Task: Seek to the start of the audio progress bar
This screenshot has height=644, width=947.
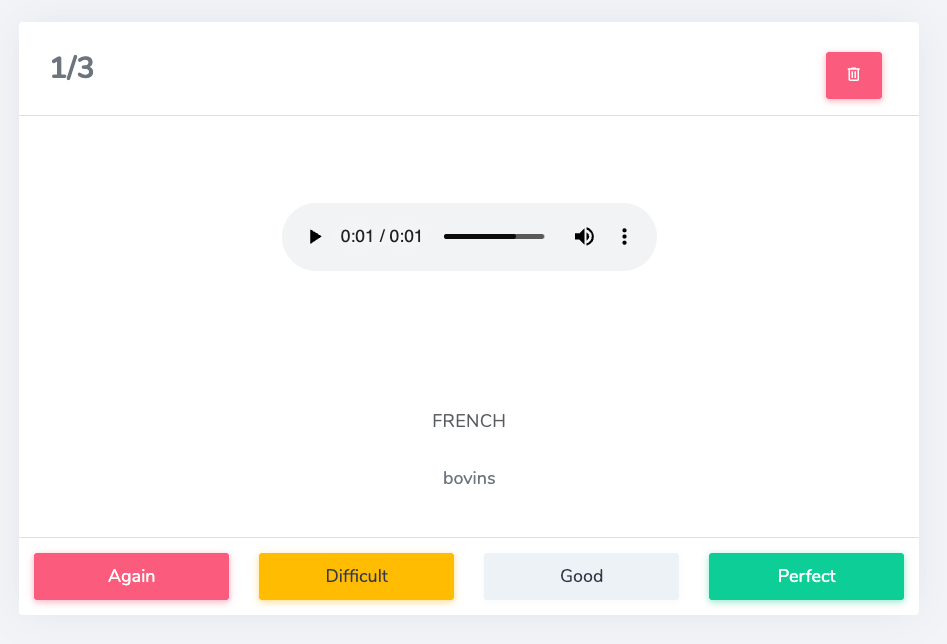Action: click(x=446, y=236)
